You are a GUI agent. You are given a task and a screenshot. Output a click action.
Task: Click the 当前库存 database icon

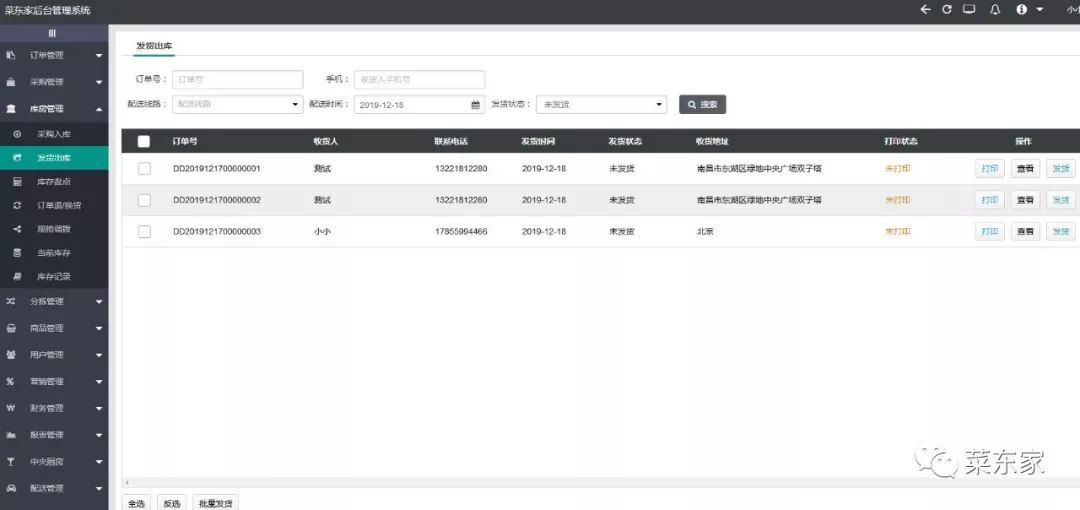click(18, 253)
